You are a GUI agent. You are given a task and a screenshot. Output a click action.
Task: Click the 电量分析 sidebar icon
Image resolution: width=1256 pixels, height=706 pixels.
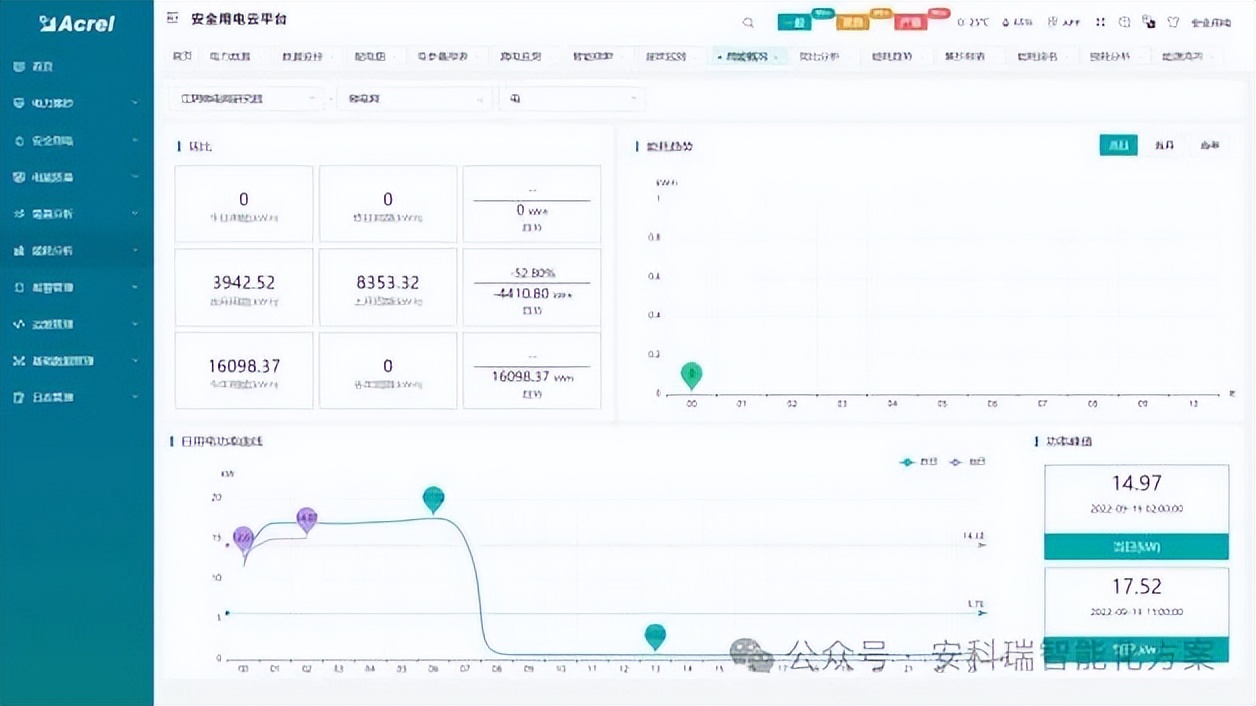pos(19,214)
